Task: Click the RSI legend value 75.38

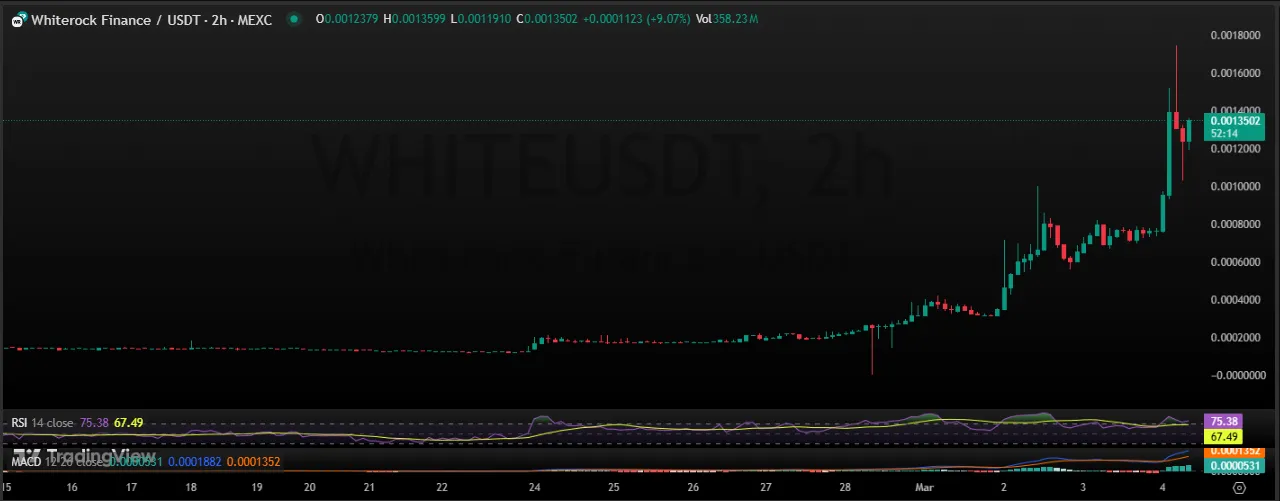Action: pyautogui.click(x=94, y=423)
